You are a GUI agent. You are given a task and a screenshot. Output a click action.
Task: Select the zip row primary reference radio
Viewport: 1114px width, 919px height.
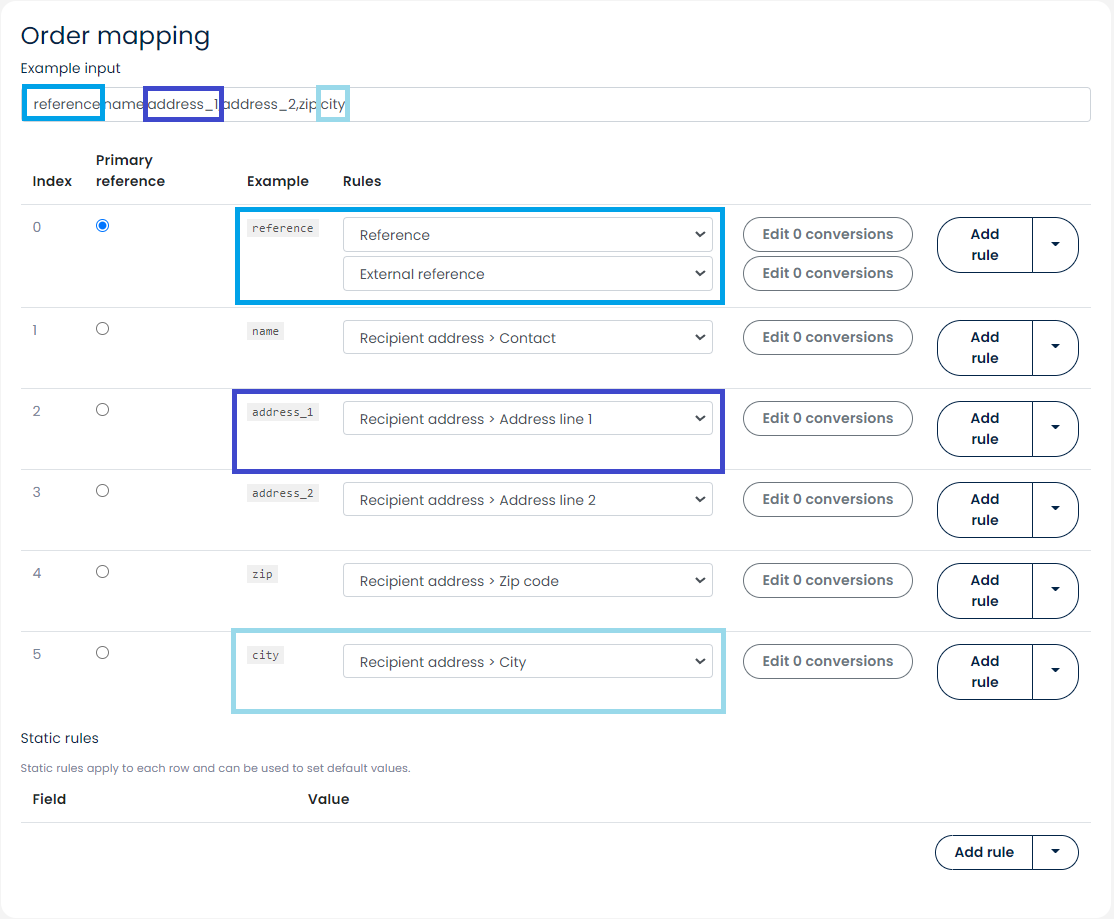[x=102, y=572]
